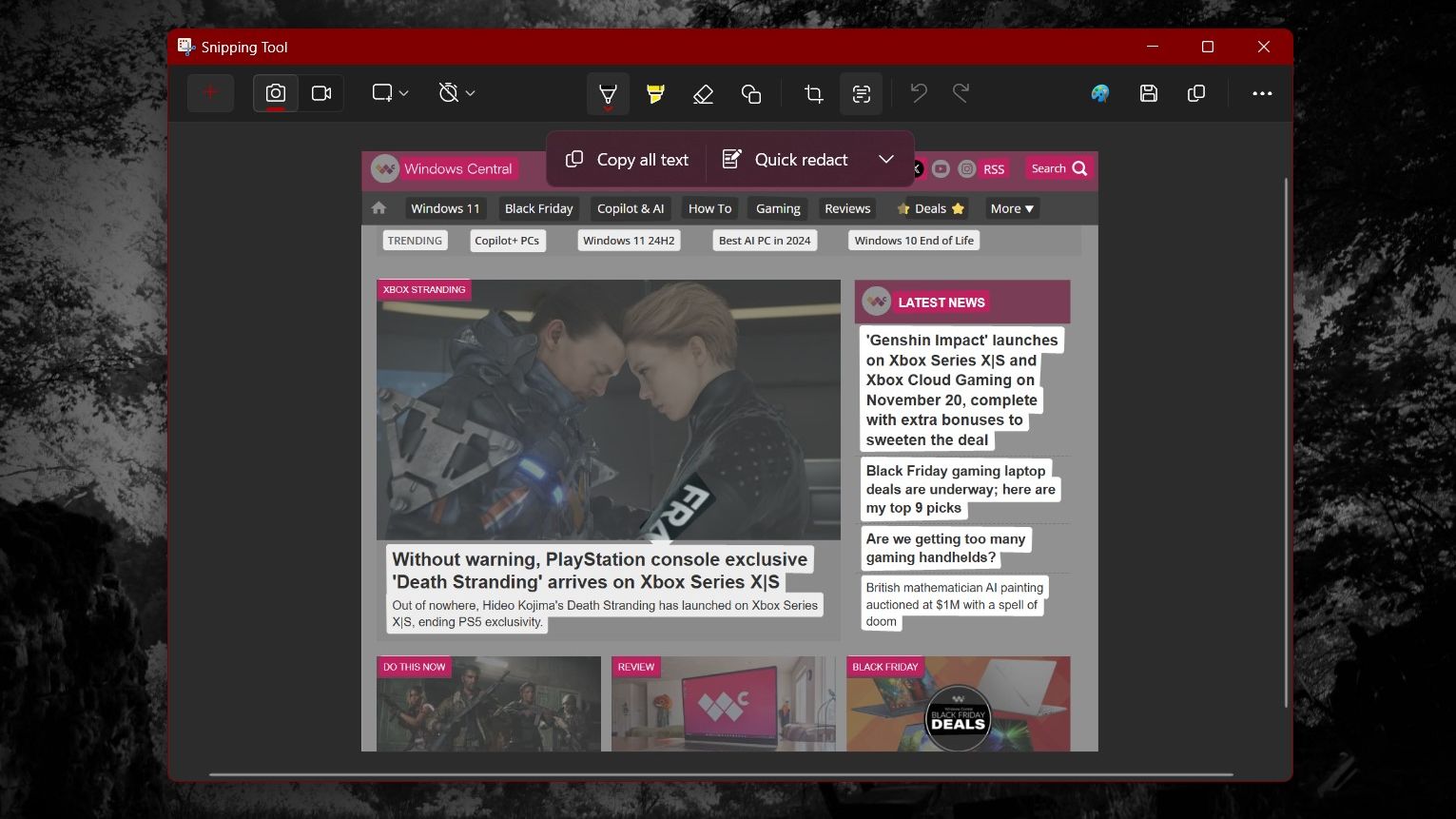Click the Black Friday gaming laptop deals headline
Viewport: 1456px width, 819px height.
coord(961,489)
